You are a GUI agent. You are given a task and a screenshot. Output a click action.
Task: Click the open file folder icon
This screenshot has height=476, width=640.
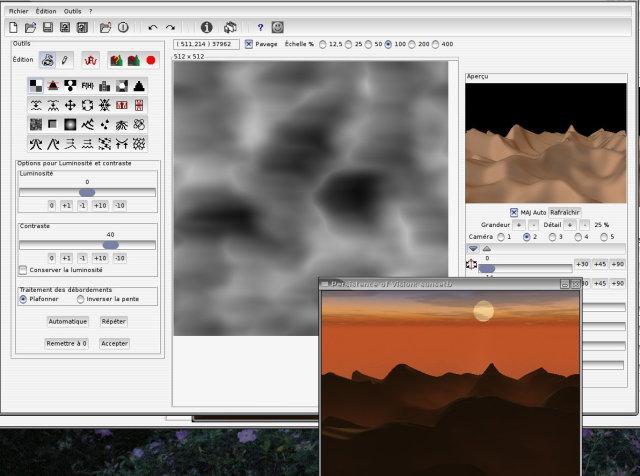click(30, 27)
